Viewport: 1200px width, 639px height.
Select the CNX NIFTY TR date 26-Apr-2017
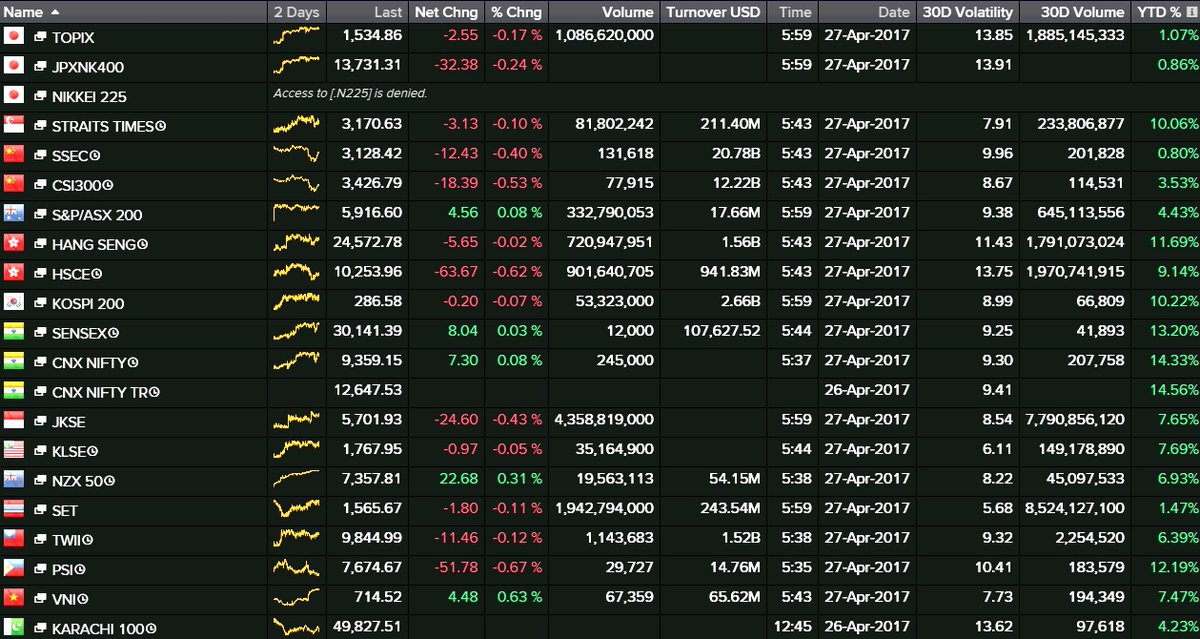point(866,391)
